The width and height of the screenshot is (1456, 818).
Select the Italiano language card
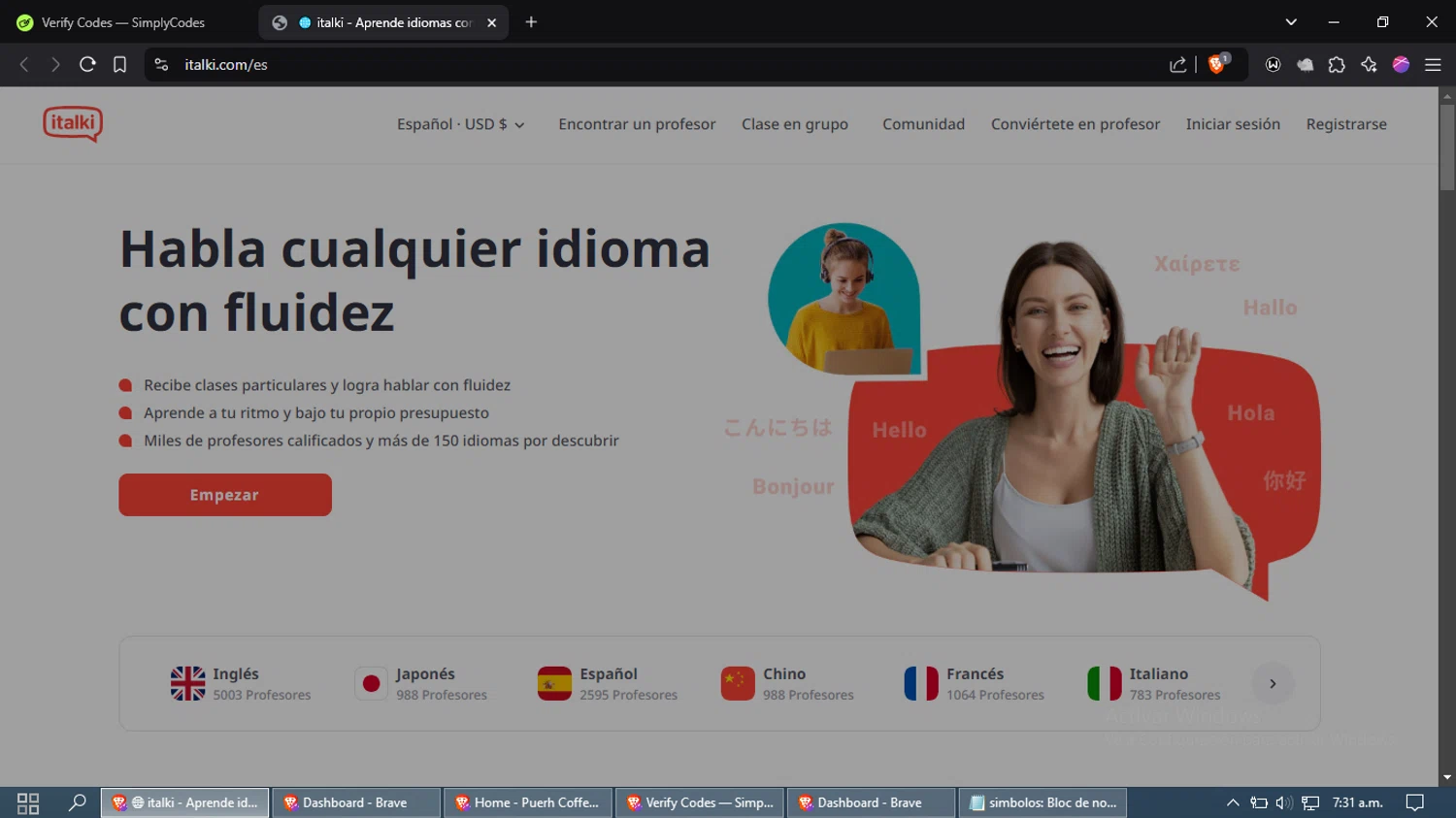pos(1154,684)
